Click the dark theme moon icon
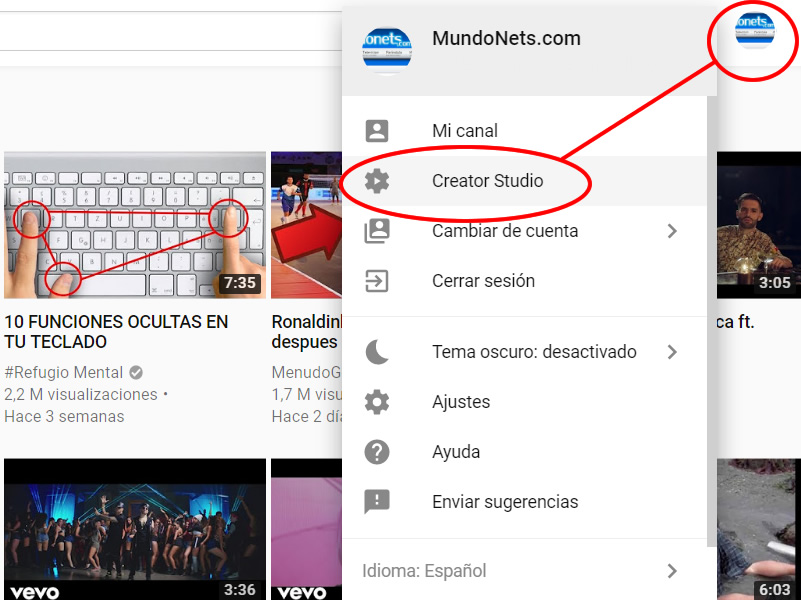Viewport: 801px width, 600px height. point(377,352)
